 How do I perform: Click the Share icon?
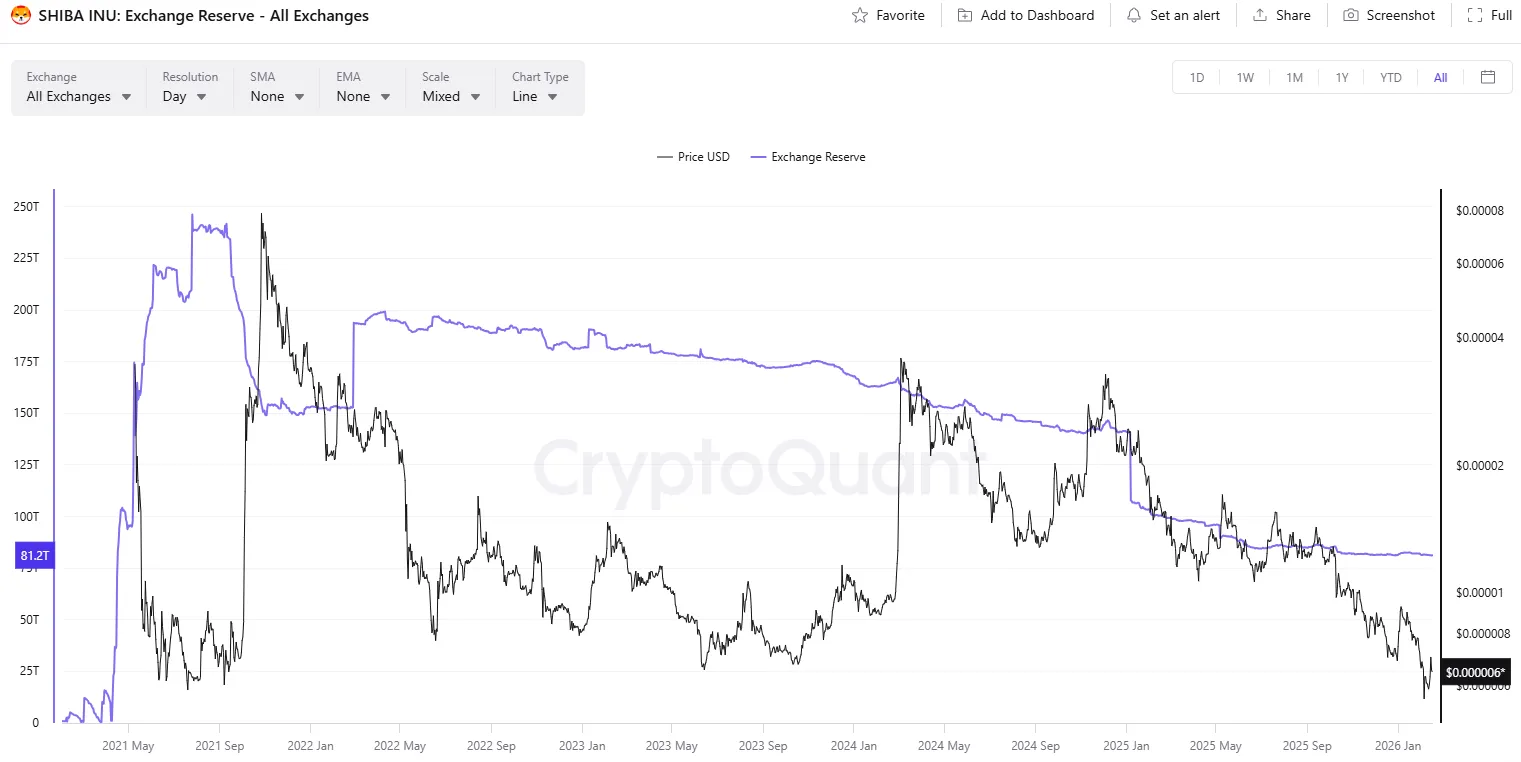tap(1260, 15)
